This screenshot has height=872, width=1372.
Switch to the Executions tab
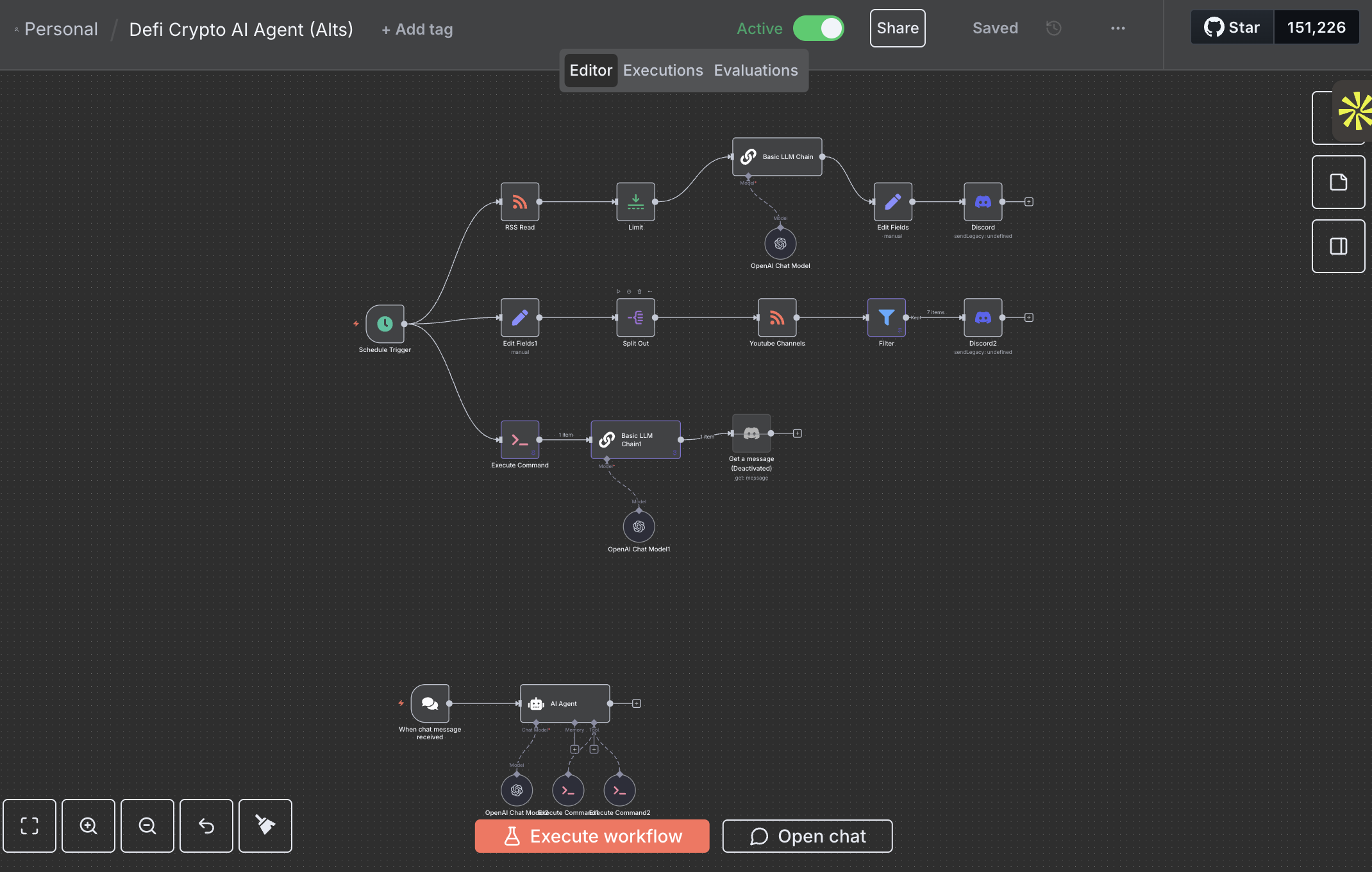pyautogui.click(x=663, y=71)
